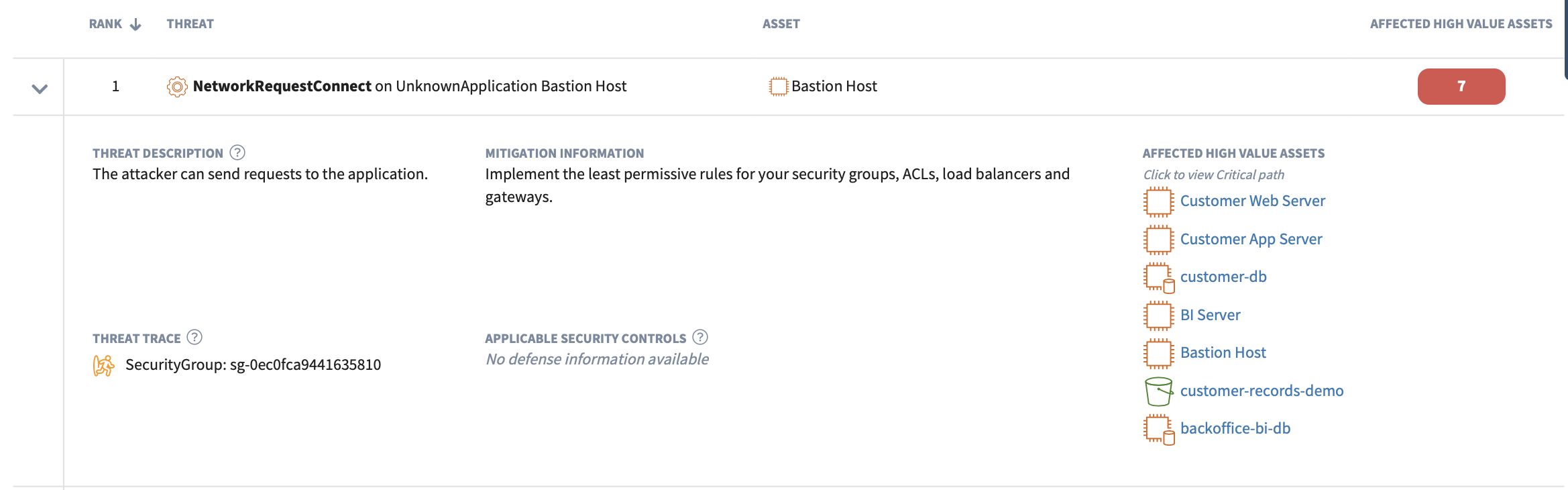Click the Asset column header
This screenshot has width=1568, height=490.
[781, 24]
